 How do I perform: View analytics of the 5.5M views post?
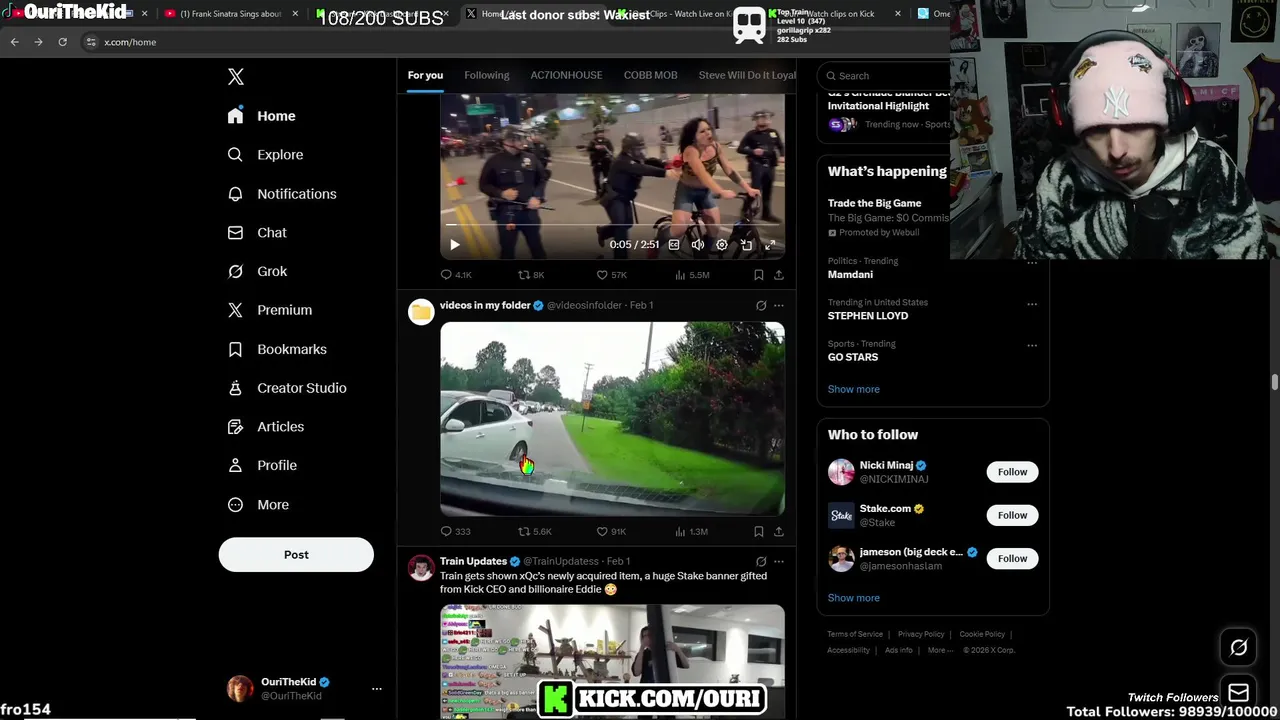pyautogui.click(x=692, y=275)
